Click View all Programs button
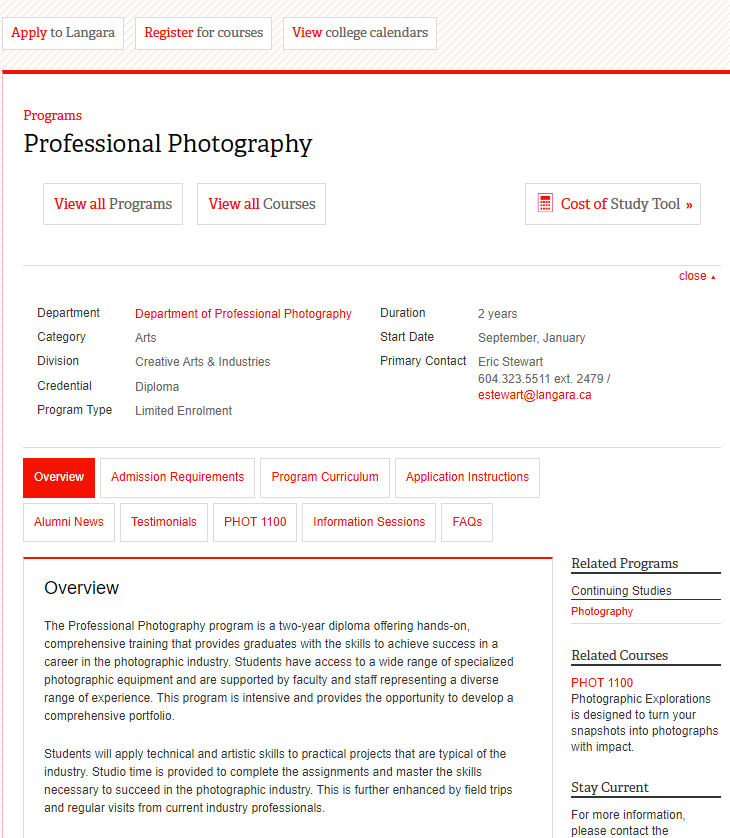 [113, 204]
